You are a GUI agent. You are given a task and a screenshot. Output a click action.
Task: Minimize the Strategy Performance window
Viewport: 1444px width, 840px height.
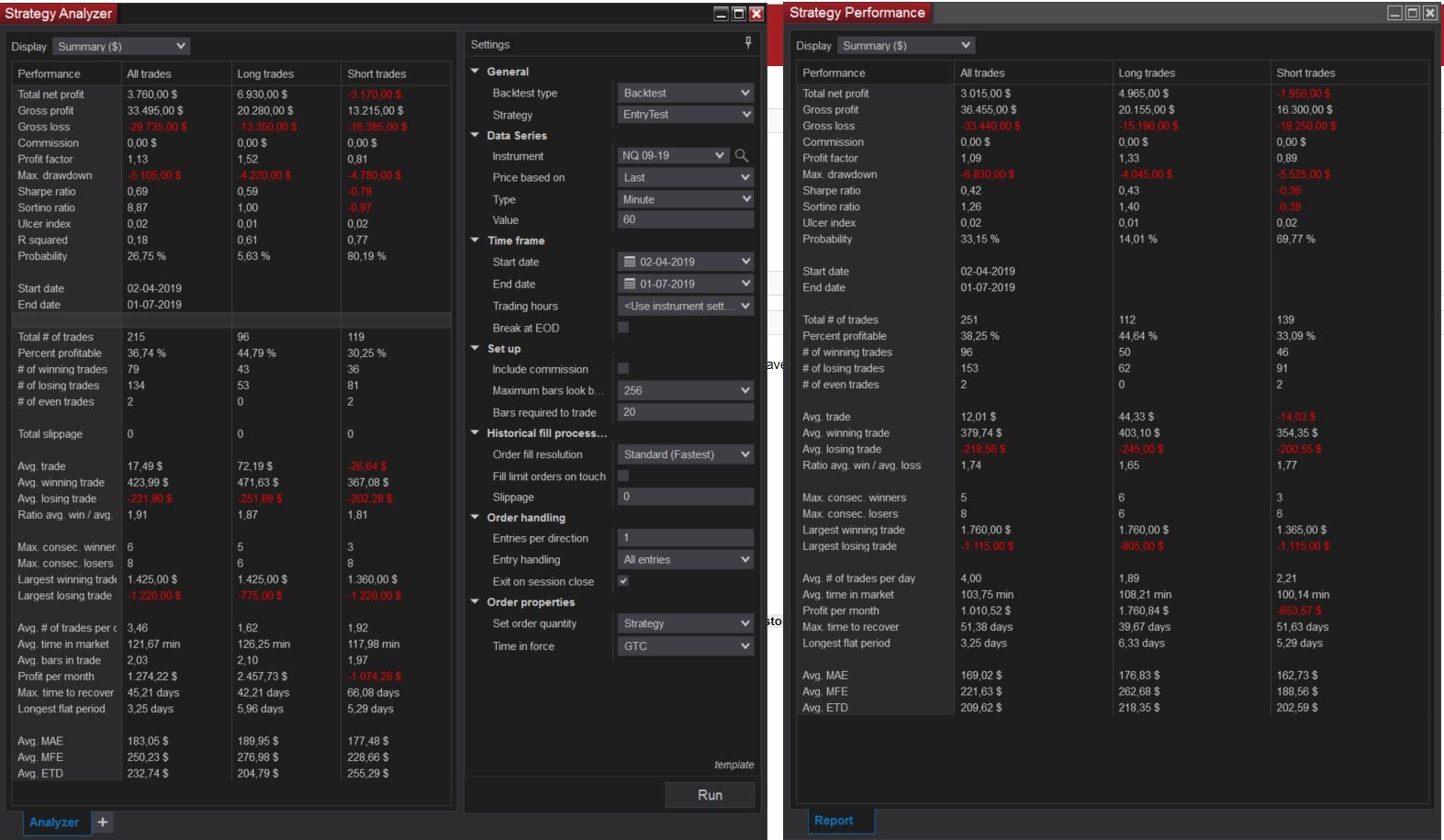(x=1395, y=13)
